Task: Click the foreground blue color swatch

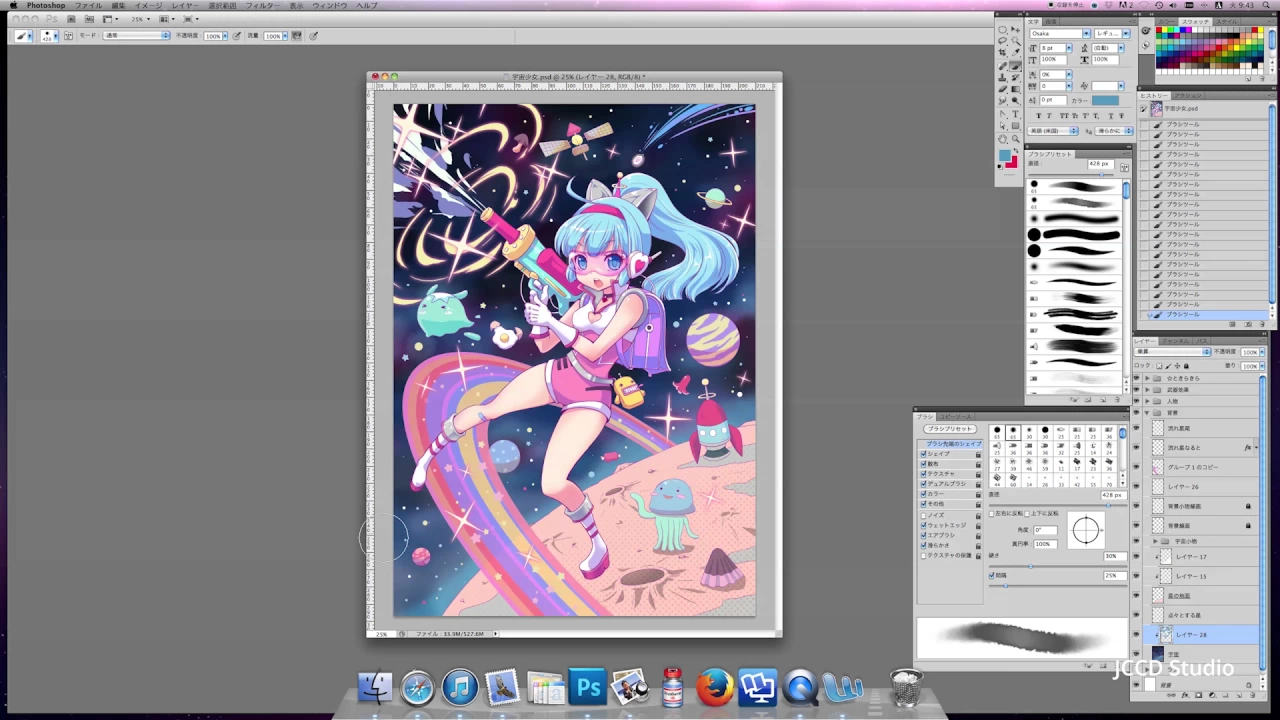Action: (x=1005, y=155)
